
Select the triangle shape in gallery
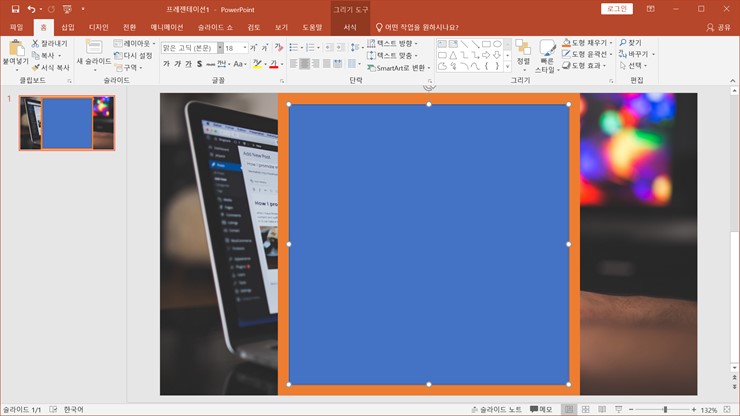(453, 55)
